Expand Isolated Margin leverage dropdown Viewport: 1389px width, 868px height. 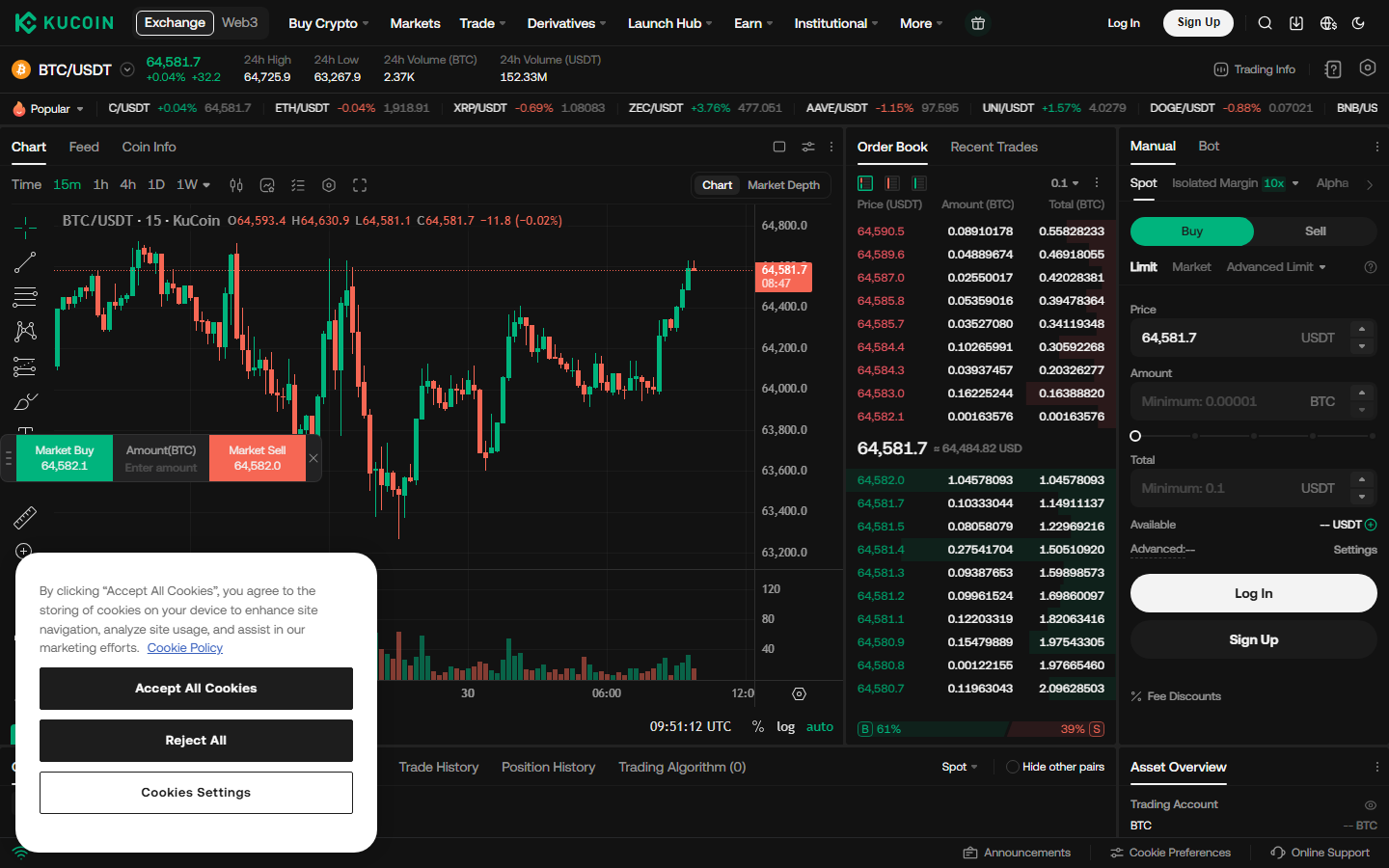[x=1295, y=183]
